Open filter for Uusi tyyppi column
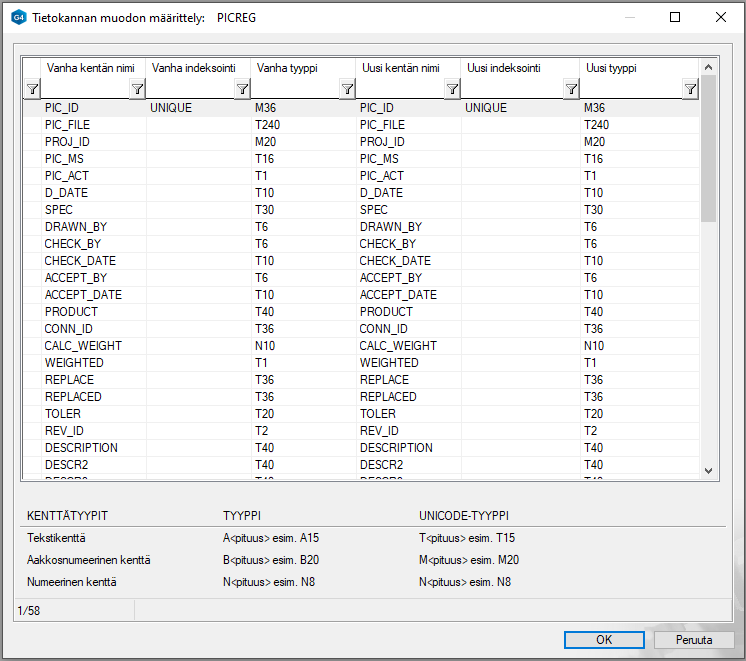This screenshot has width=746, height=661. tap(690, 90)
